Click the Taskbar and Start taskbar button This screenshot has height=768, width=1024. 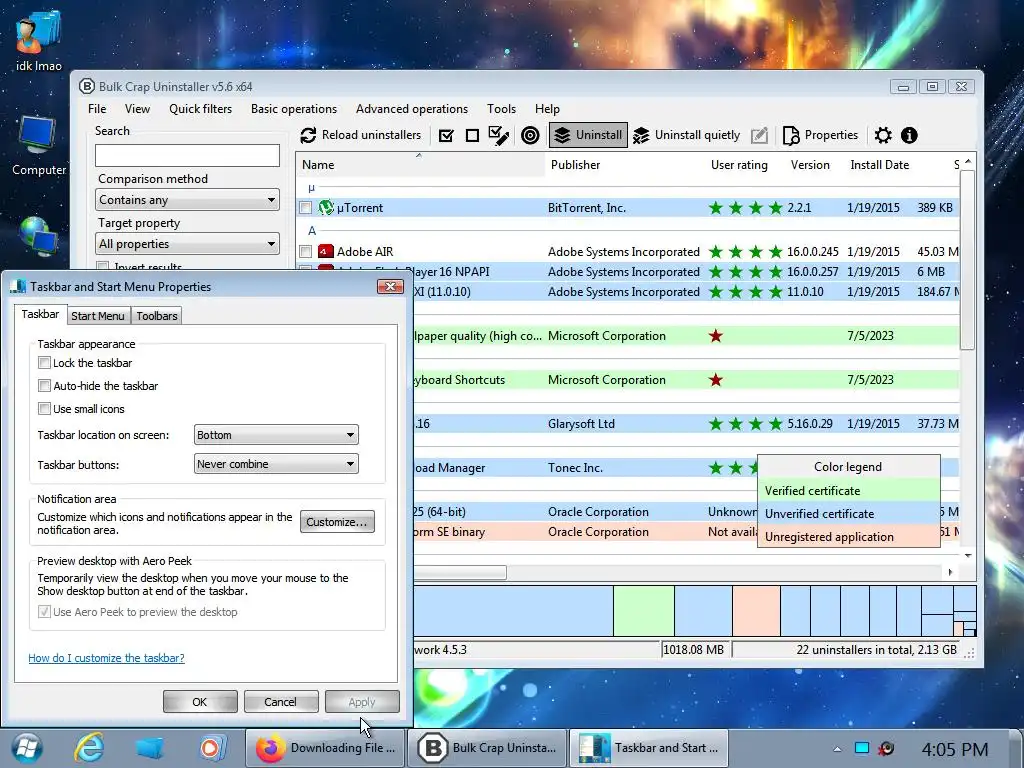(648, 748)
